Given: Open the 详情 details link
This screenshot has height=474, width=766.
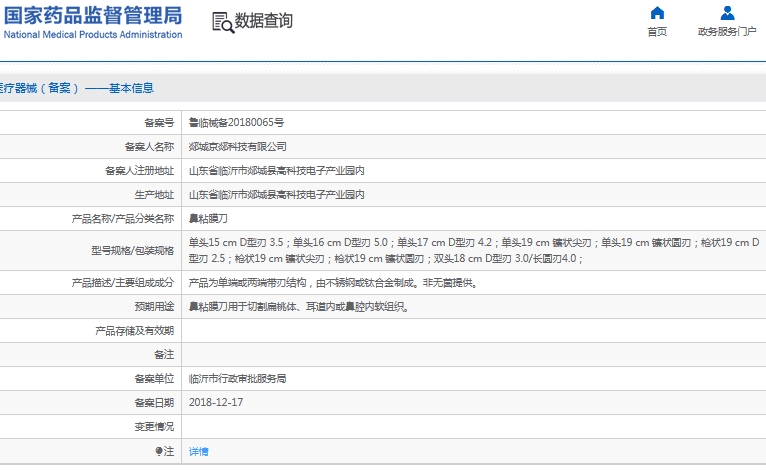Looking at the screenshot, I should pos(198,452).
